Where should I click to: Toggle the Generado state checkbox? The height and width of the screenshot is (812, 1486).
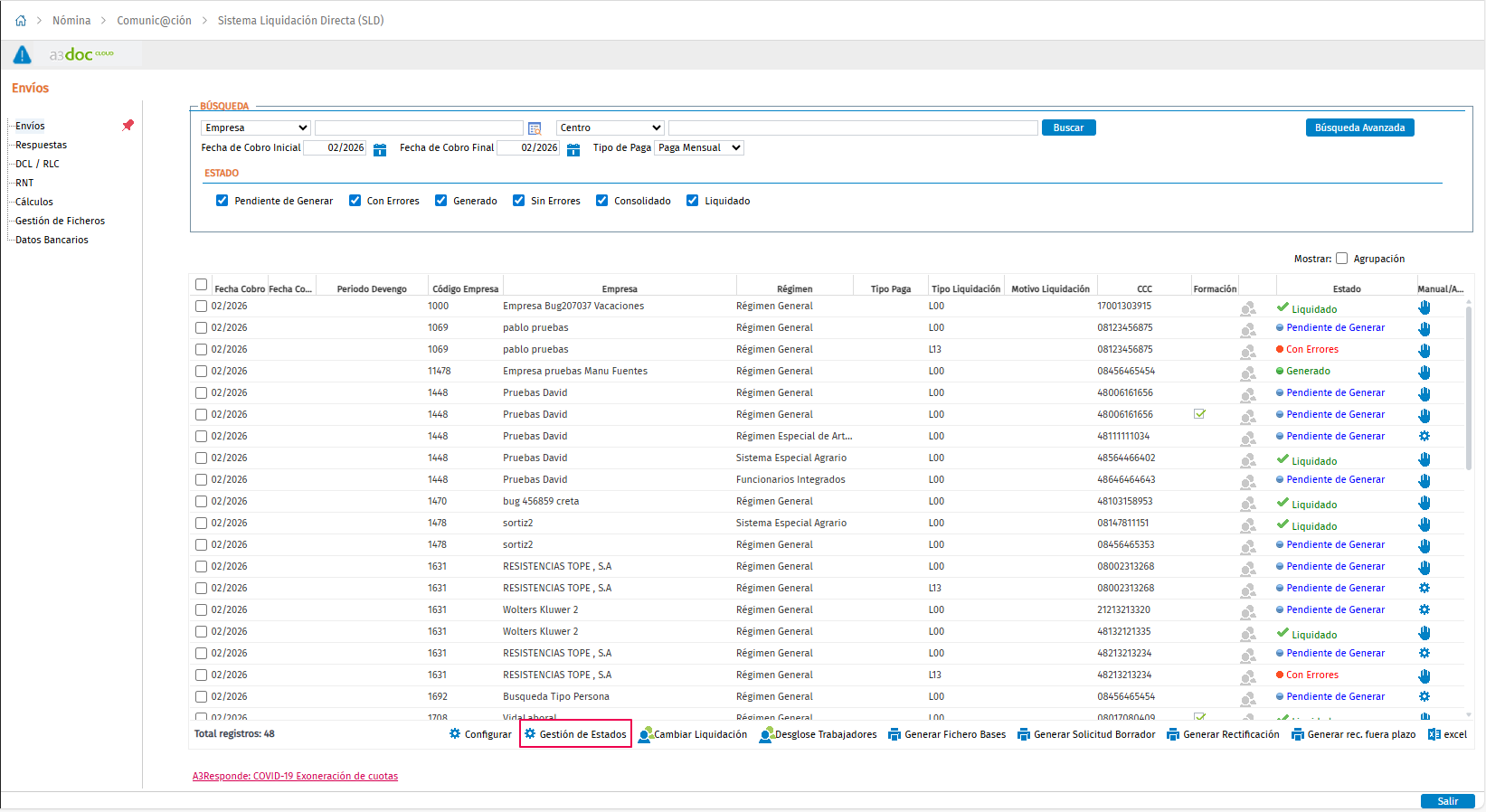point(441,201)
